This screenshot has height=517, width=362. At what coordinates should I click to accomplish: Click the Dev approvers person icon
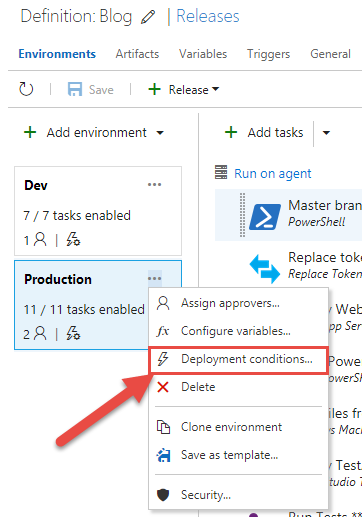pos(40,239)
